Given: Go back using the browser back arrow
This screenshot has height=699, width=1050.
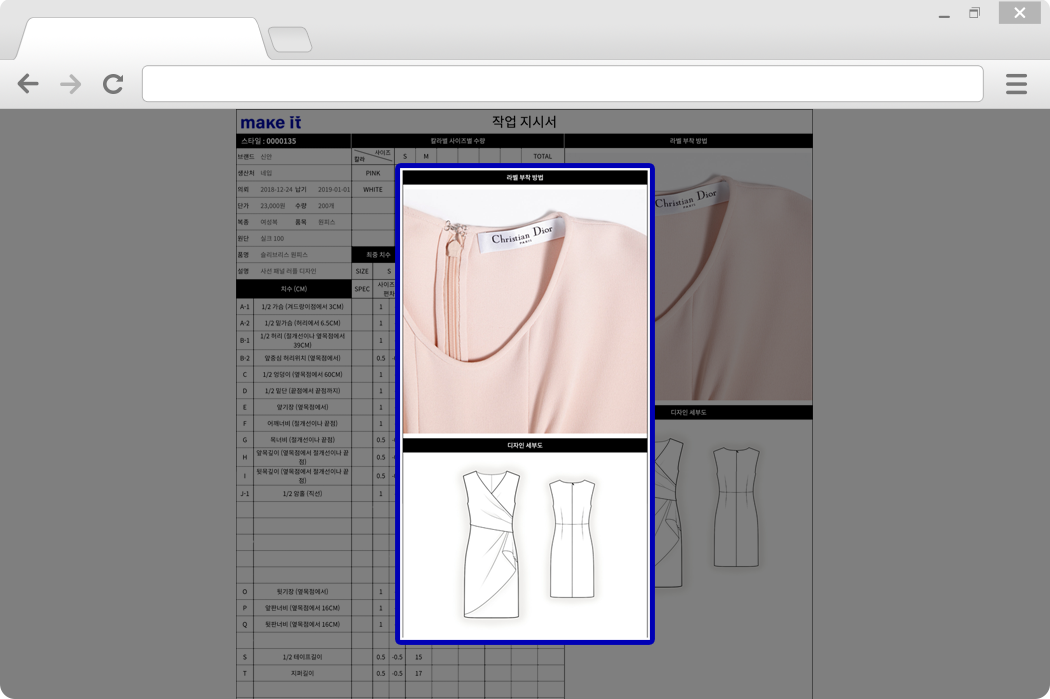Looking at the screenshot, I should (28, 84).
